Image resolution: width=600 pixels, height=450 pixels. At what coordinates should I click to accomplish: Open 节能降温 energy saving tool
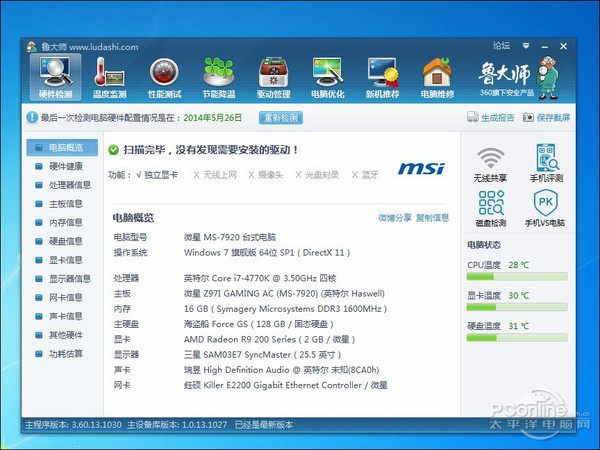pyautogui.click(x=218, y=77)
